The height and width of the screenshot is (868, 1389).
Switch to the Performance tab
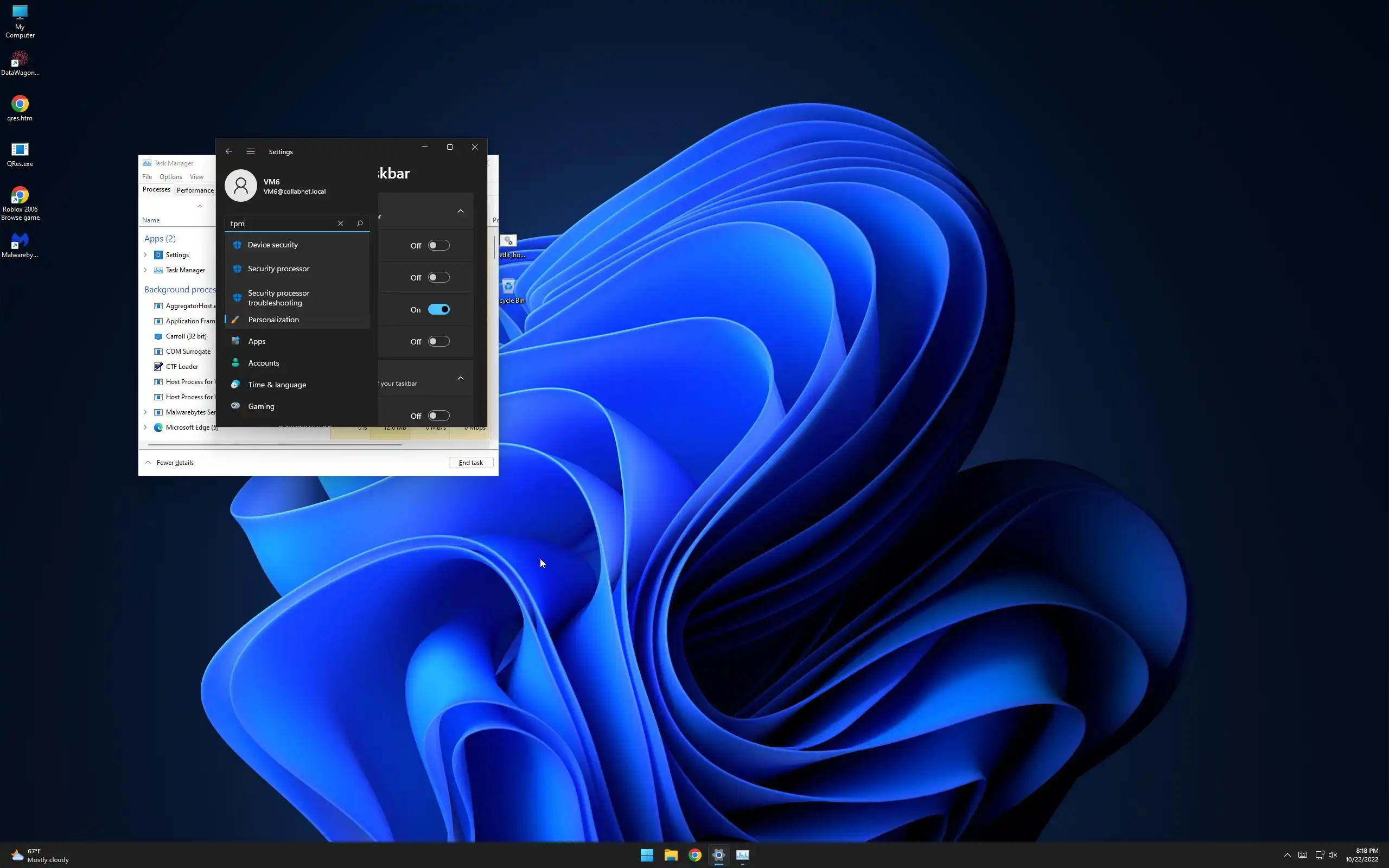coord(195,190)
